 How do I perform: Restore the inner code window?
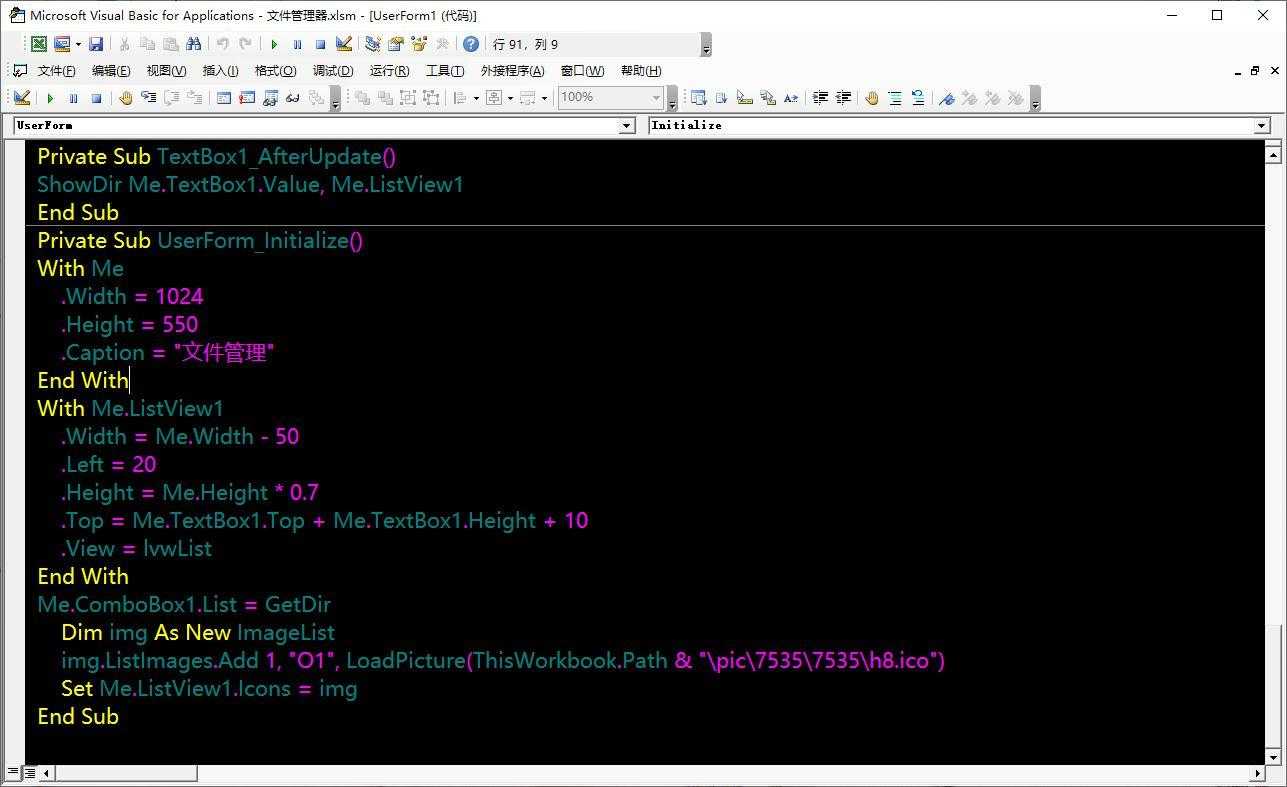coord(1255,71)
